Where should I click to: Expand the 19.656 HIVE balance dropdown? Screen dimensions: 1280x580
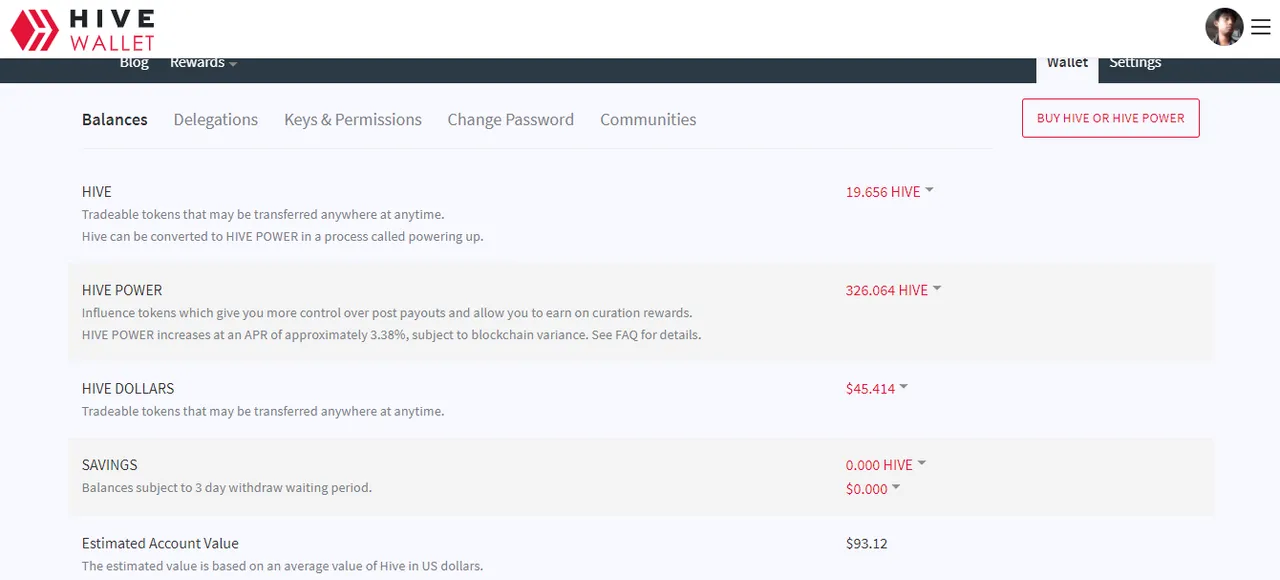point(889,192)
